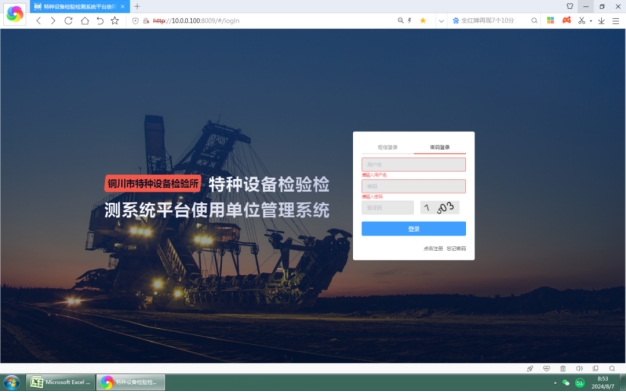Open the downloads arrow icon
This screenshot has height=392, width=626.
[x=601, y=21]
